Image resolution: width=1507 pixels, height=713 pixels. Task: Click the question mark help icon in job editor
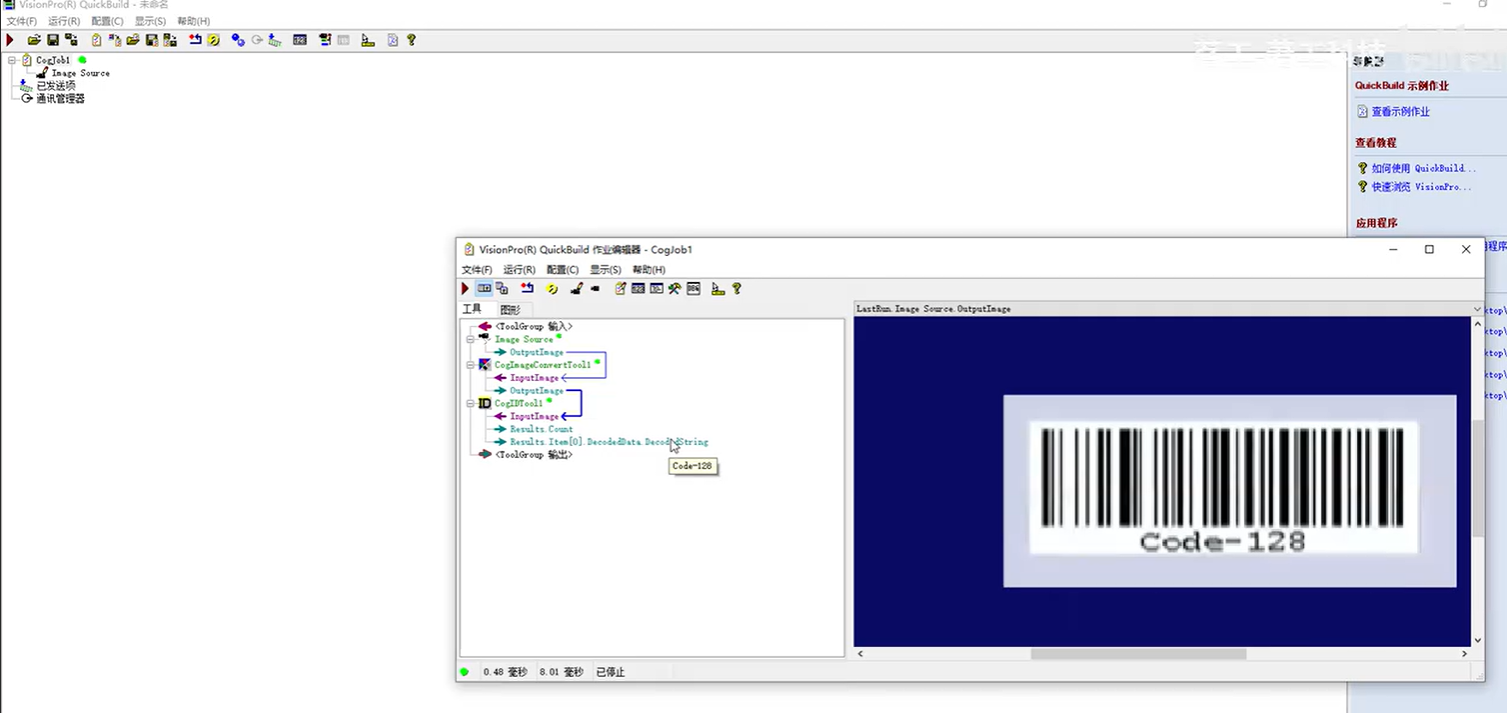(x=737, y=289)
